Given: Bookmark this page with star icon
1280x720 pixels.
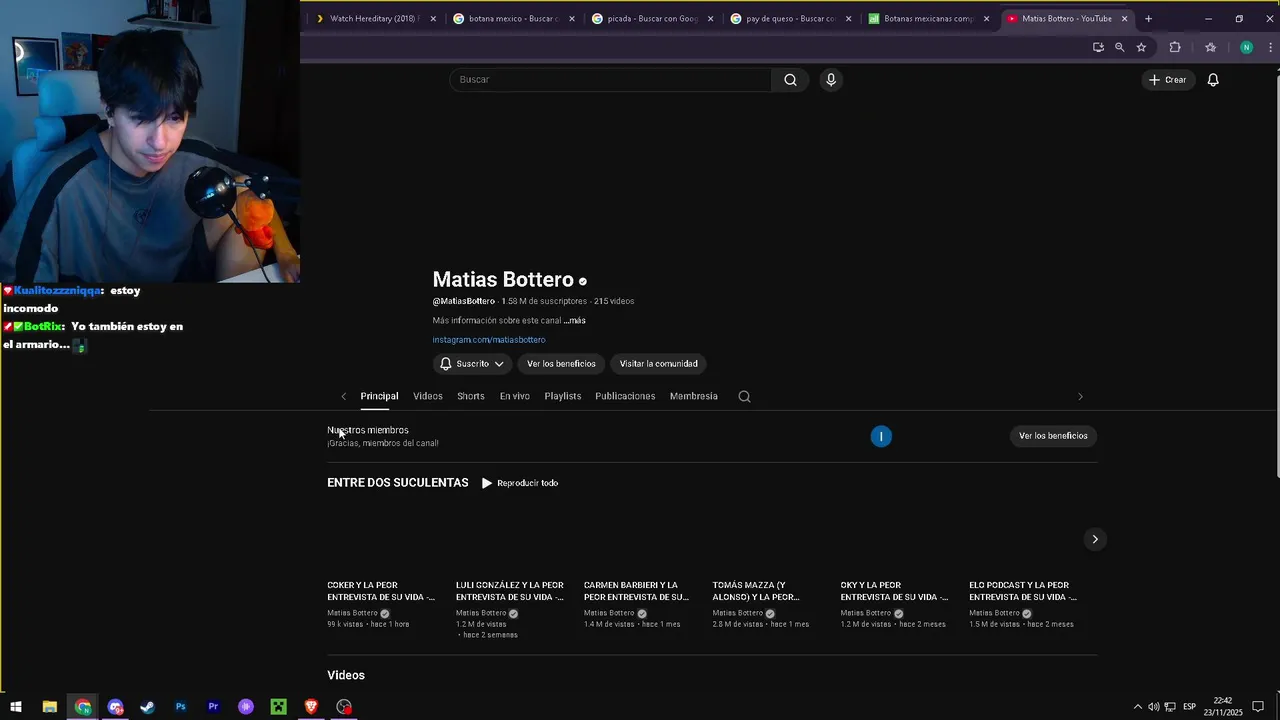Looking at the screenshot, I should tap(1141, 47).
